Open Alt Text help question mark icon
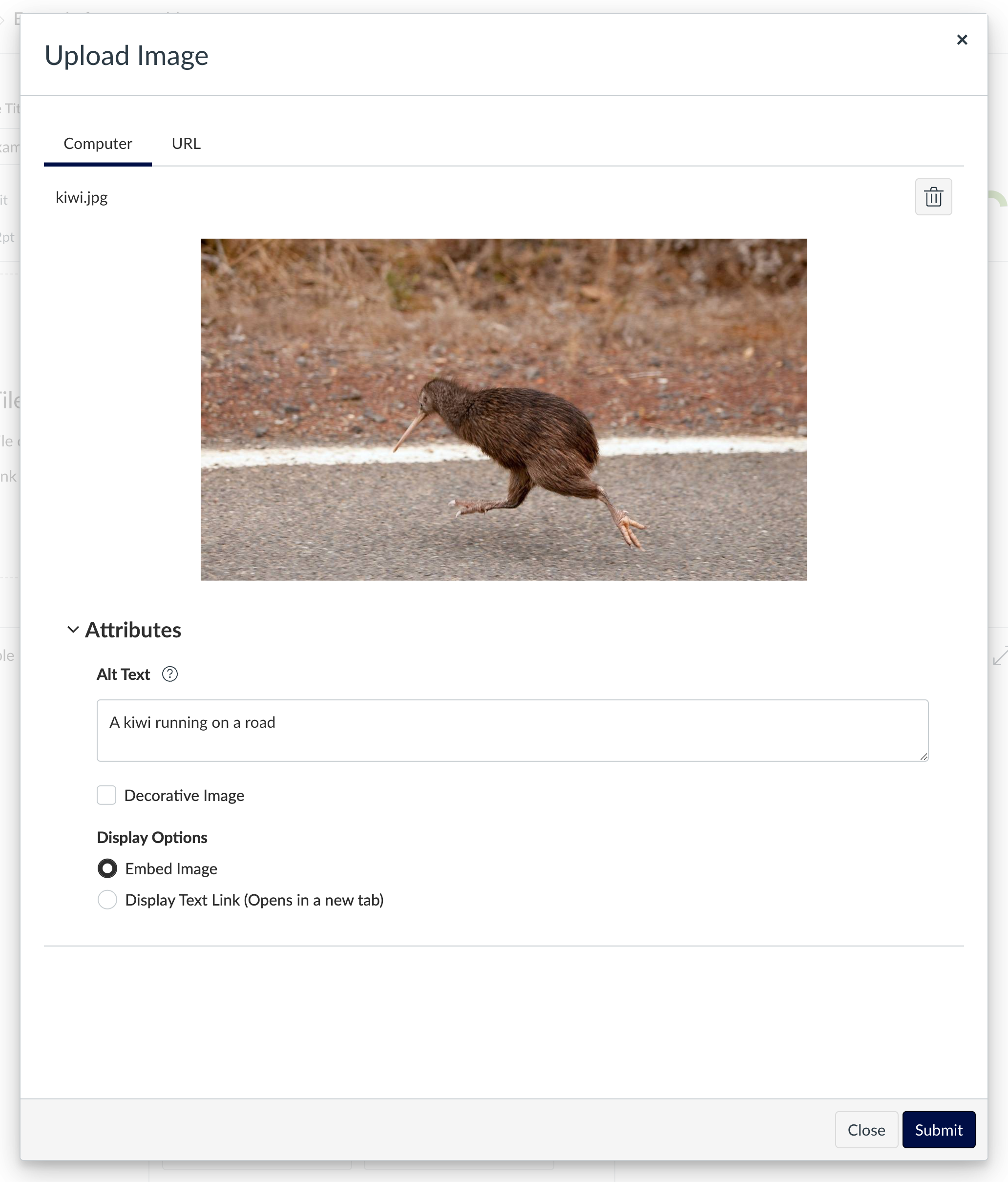Image resolution: width=1008 pixels, height=1182 pixels. point(170,675)
